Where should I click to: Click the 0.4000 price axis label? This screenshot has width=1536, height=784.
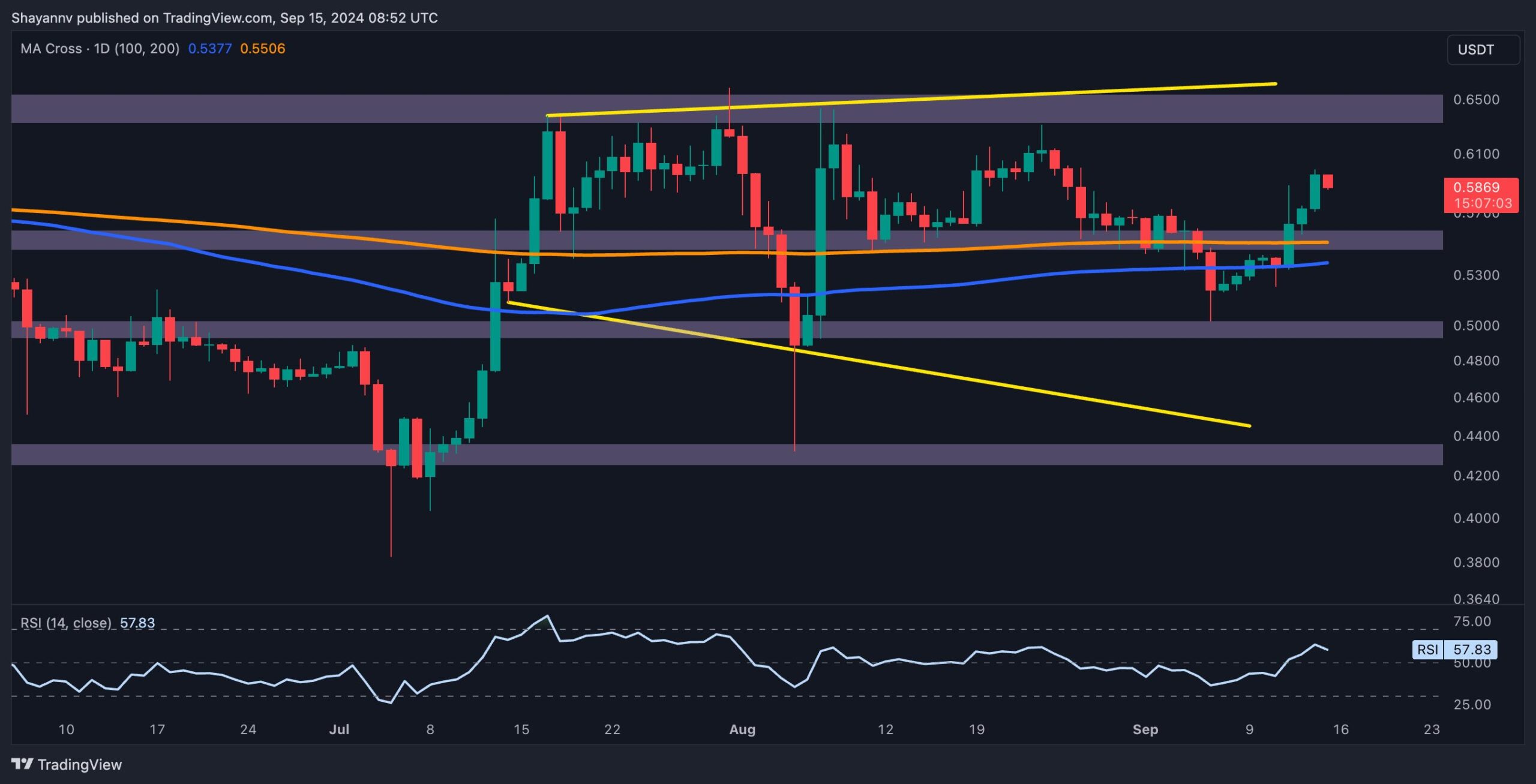coord(1476,518)
